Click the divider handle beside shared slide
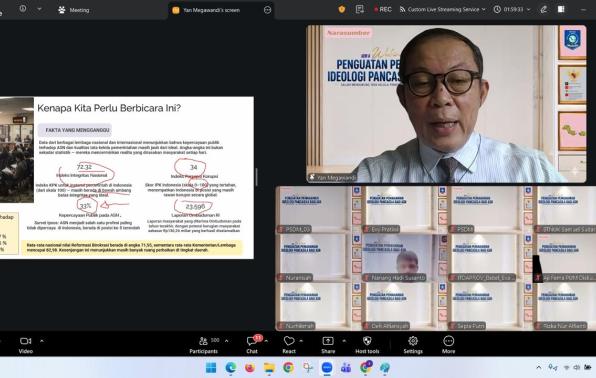 click(257, 177)
